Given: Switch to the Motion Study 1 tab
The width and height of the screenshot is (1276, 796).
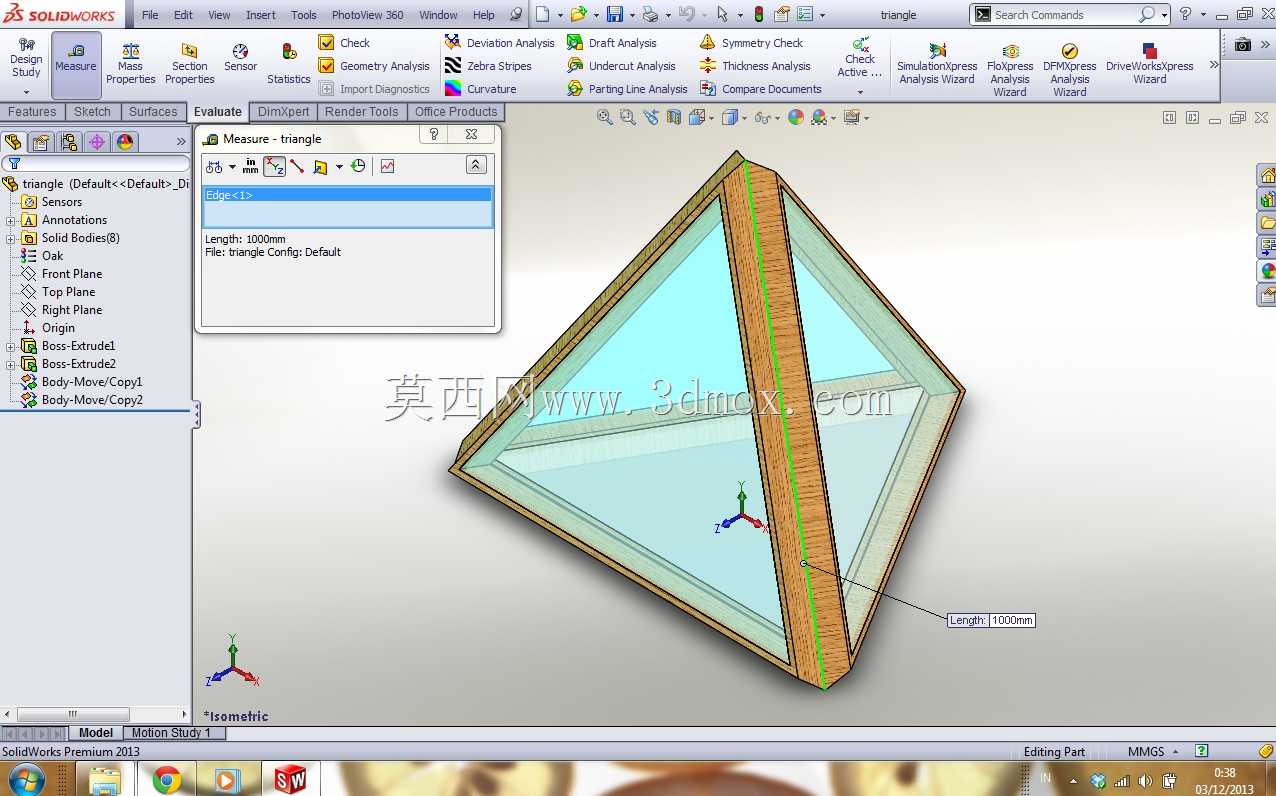Looking at the screenshot, I should [171, 733].
